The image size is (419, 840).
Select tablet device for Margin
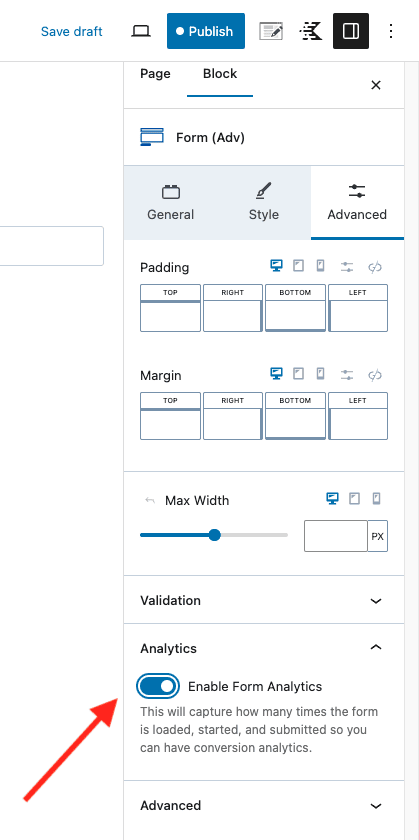click(298, 374)
